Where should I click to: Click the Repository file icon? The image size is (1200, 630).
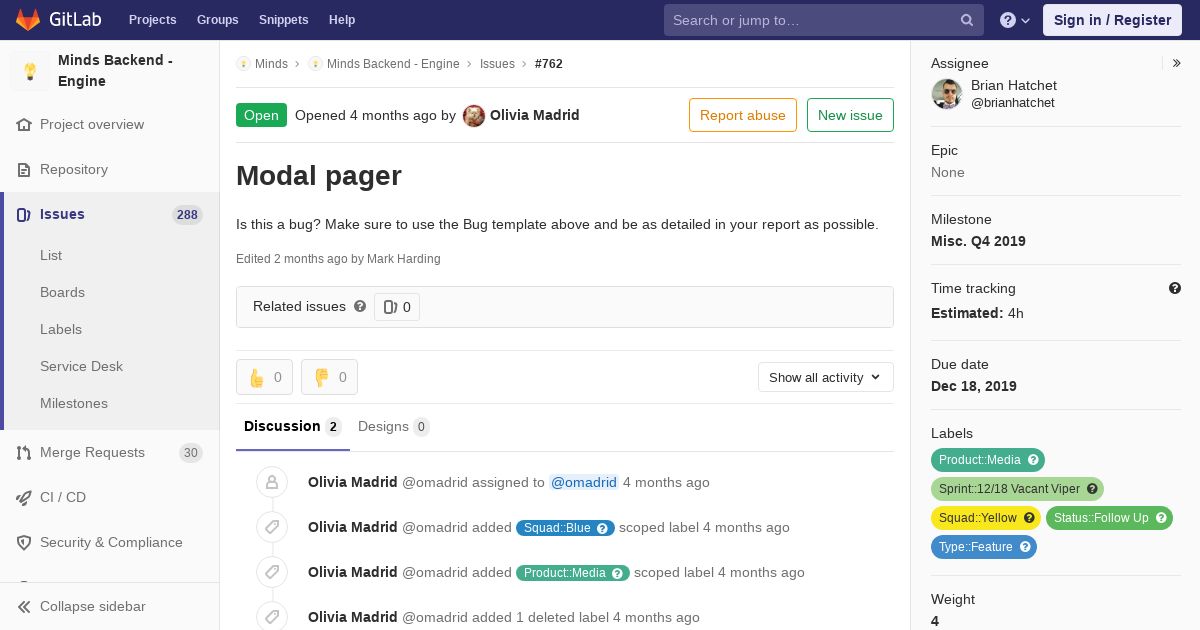pos(24,170)
